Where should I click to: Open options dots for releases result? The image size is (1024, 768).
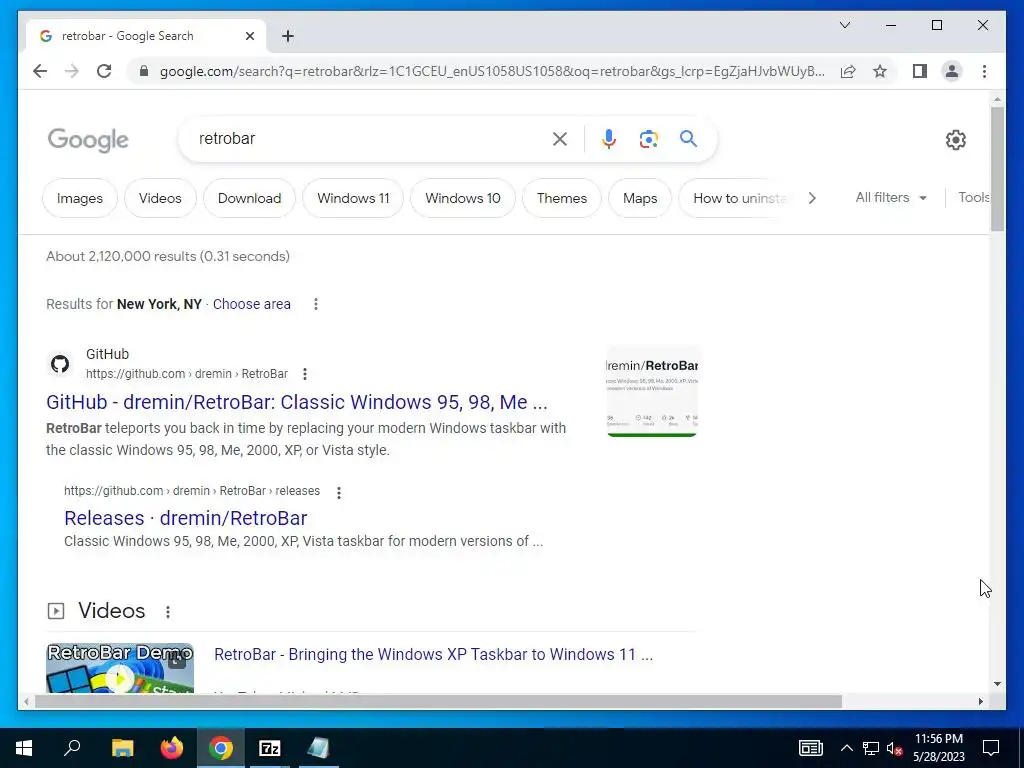pos(338,492)
